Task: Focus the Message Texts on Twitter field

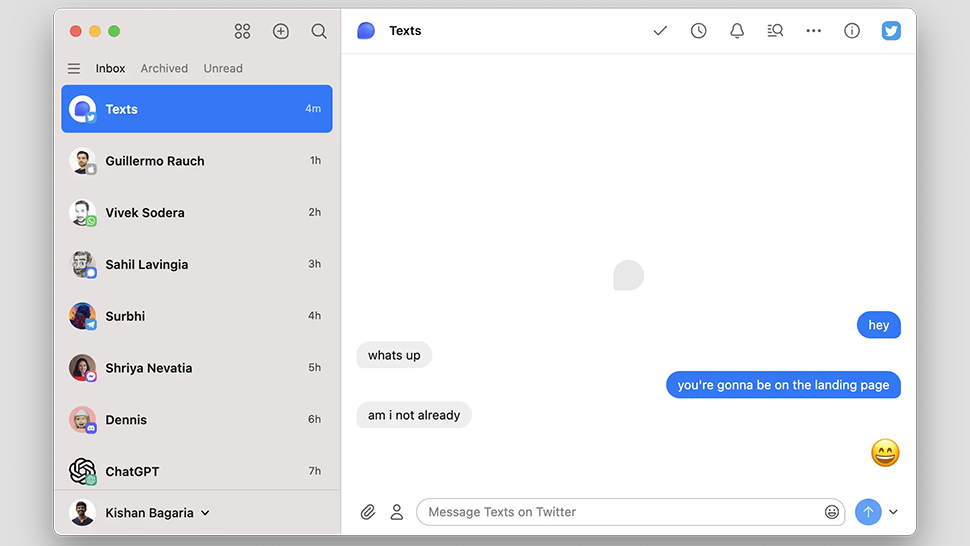Action: [620, 512]
